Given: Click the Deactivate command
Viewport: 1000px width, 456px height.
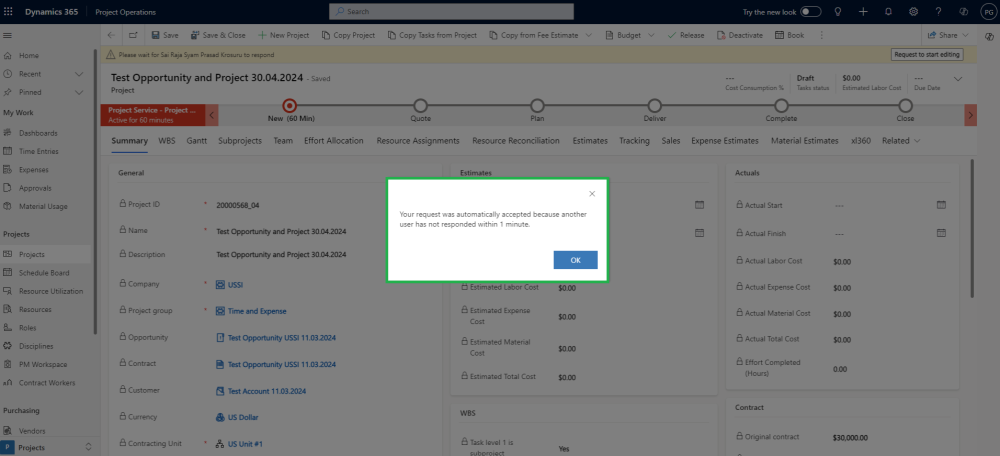Looking at the screenshot, I should click(739, 35).
